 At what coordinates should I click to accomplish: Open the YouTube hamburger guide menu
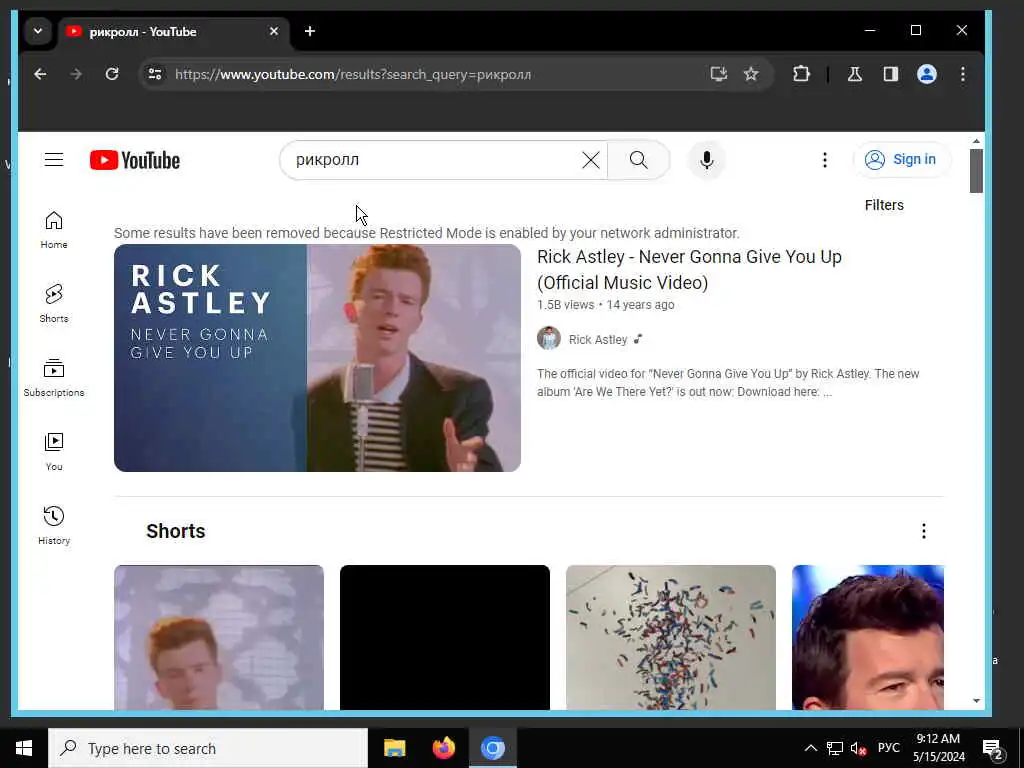pos(54,160)
